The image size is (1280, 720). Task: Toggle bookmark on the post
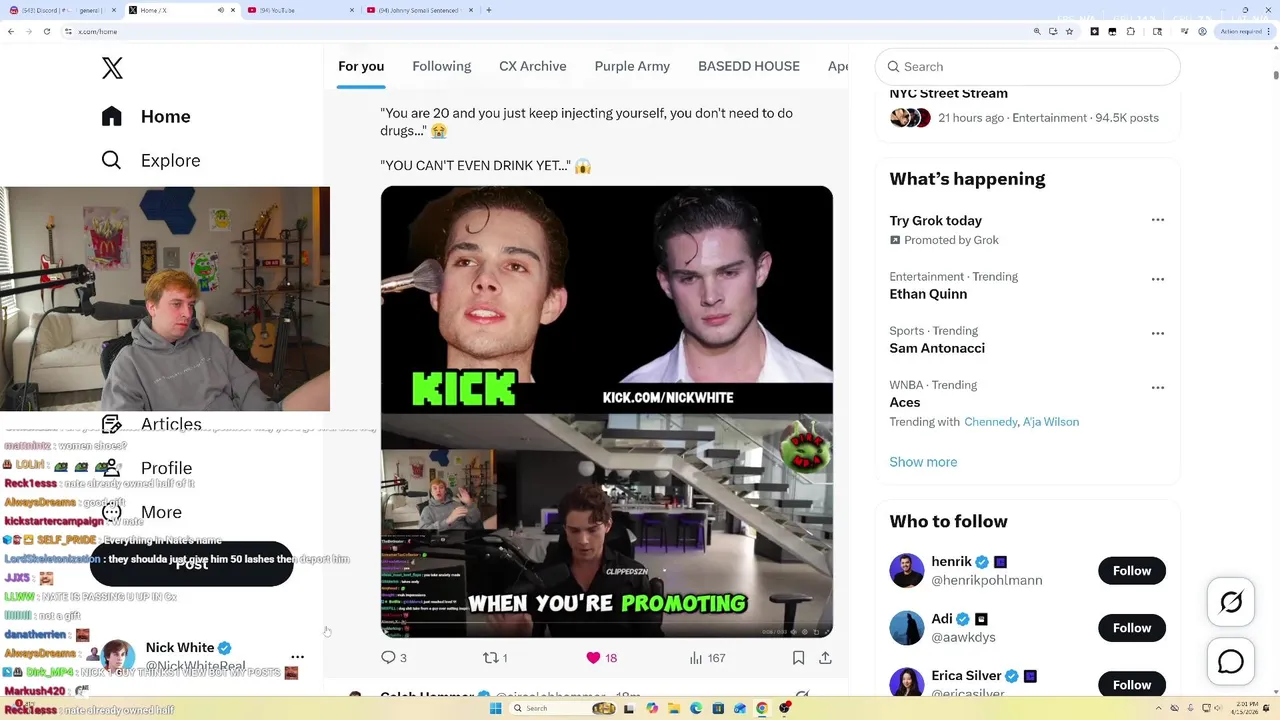click(x=798, y=657)
